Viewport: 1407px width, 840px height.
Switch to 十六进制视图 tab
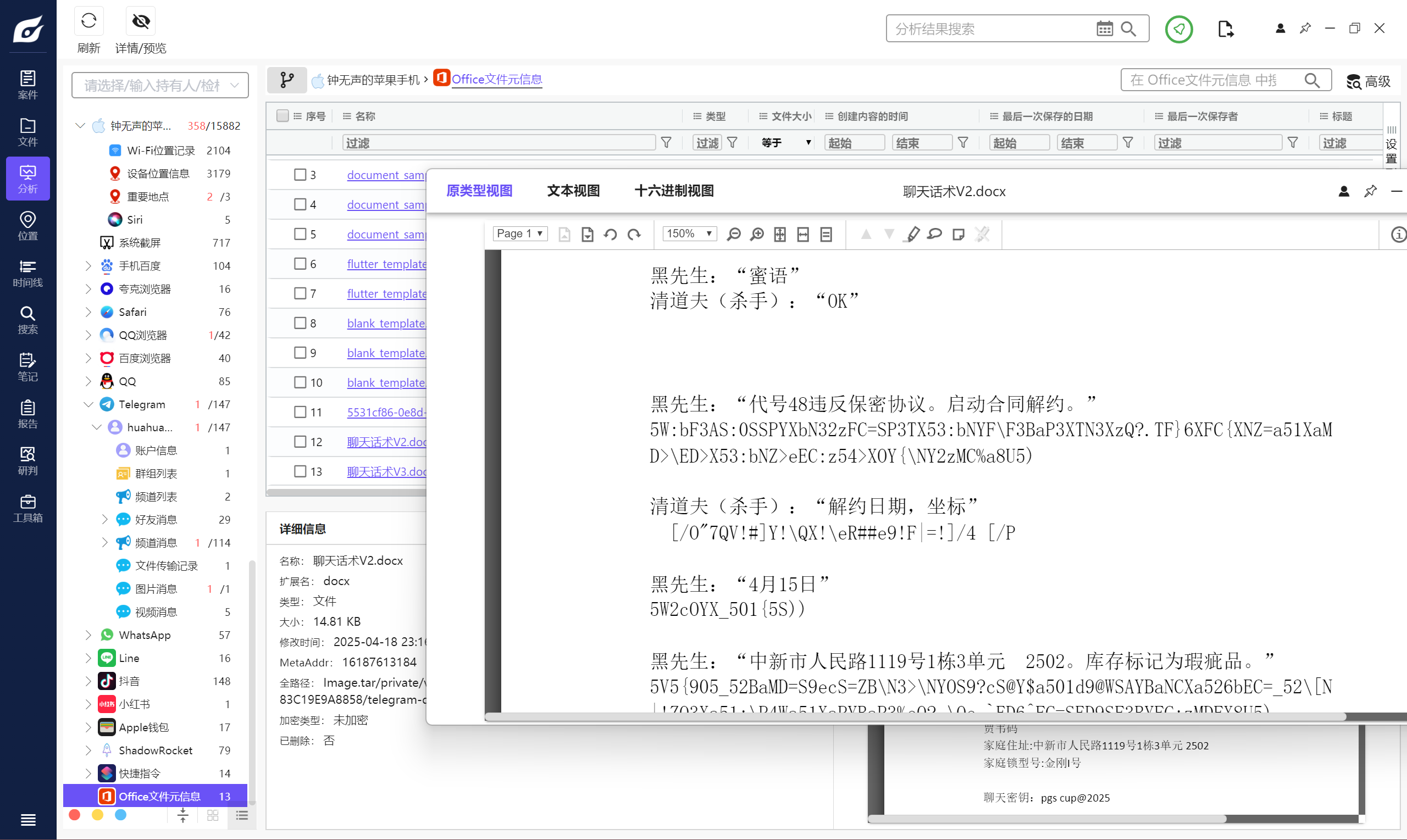[674, 191]
